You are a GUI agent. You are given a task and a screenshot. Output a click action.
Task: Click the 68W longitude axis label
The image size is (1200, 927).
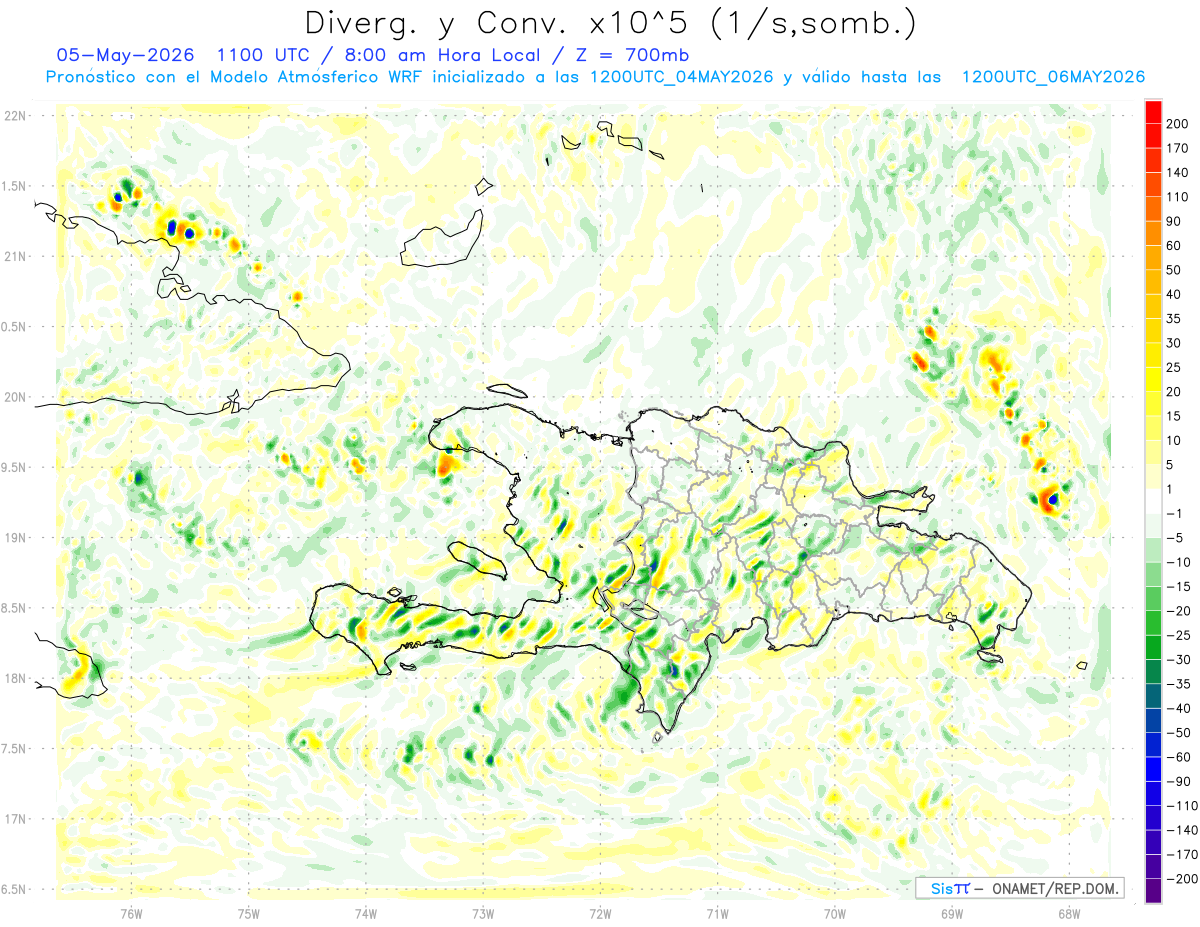[x=1068, y=912]
